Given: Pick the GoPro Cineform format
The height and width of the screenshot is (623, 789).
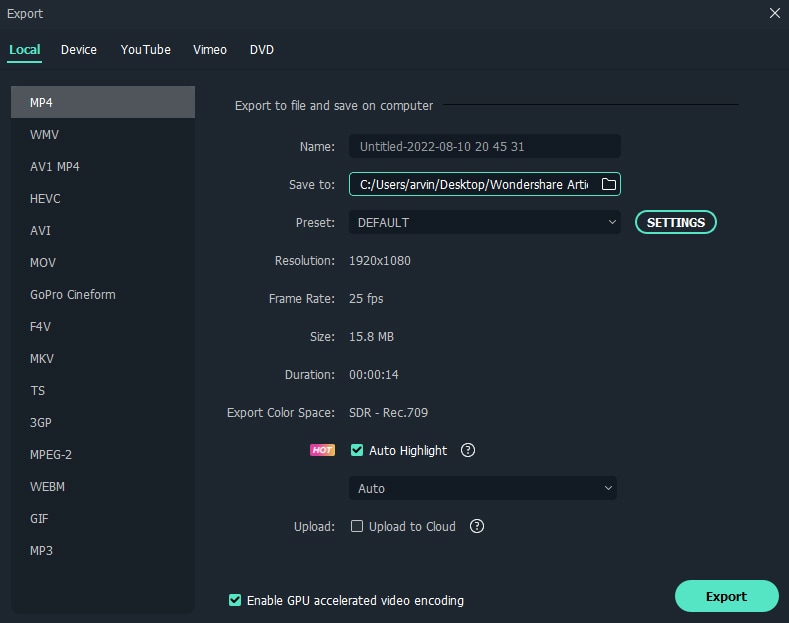Looking at the screenshot, I should point(73,294).
